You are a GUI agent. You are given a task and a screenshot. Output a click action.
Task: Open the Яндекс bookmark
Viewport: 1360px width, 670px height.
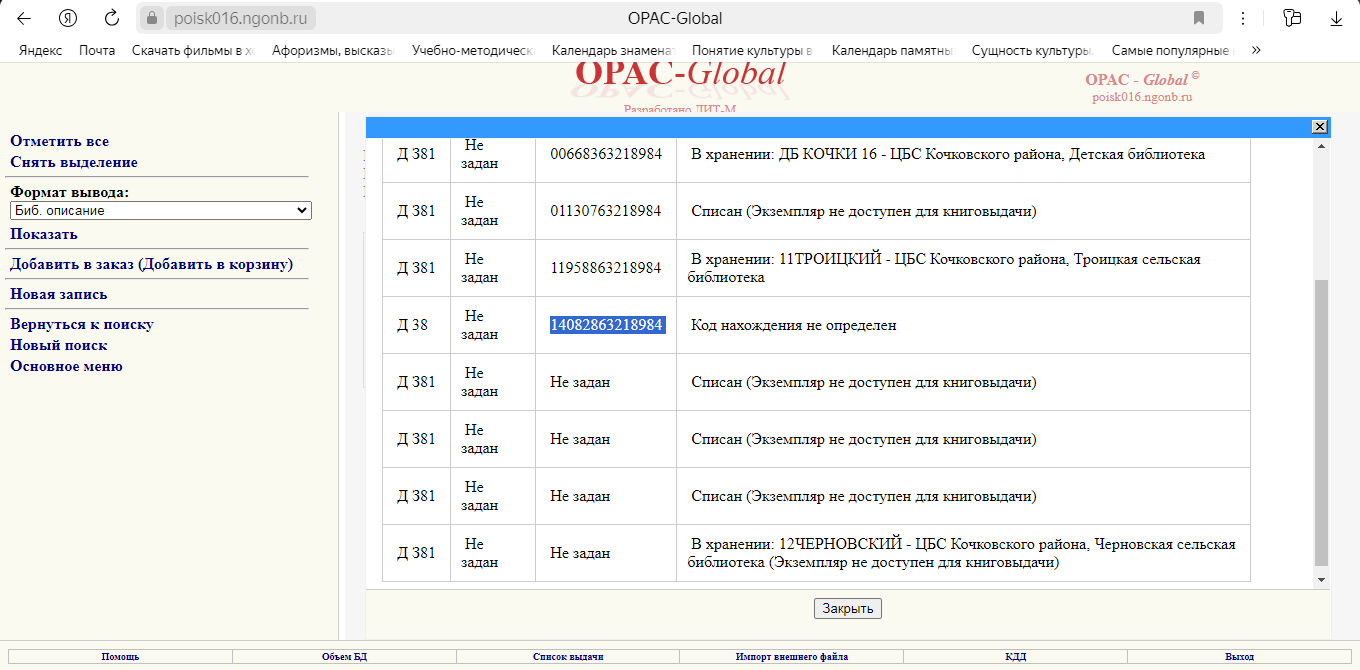(40, 50)
